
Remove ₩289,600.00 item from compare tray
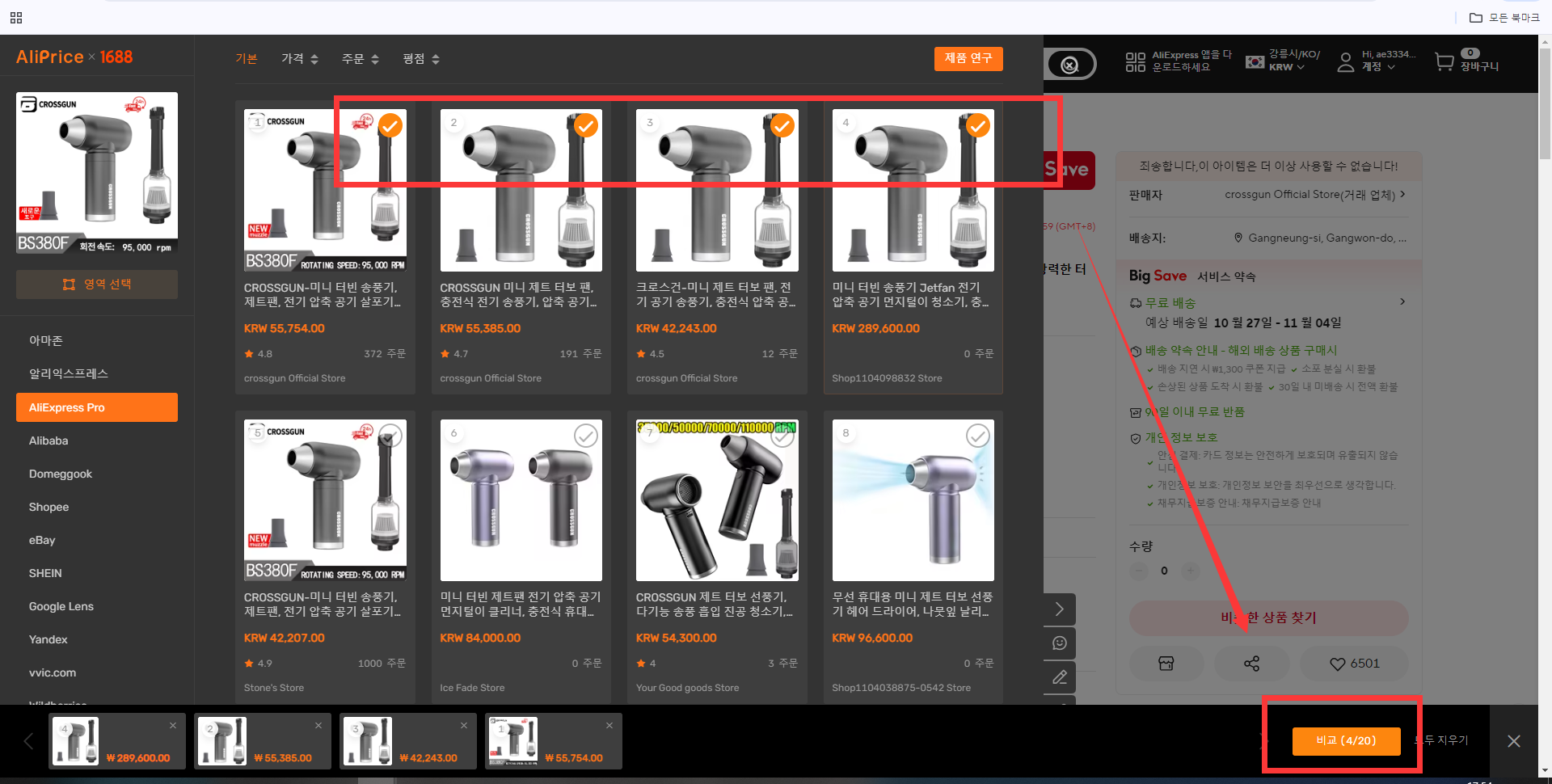point(173,726)
